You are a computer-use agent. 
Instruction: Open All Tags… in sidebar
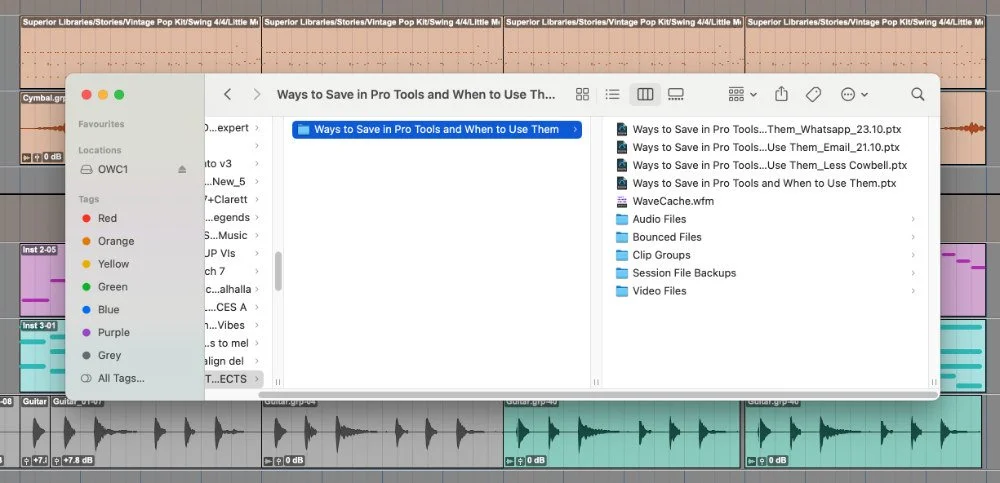click(x=121, y=378)
